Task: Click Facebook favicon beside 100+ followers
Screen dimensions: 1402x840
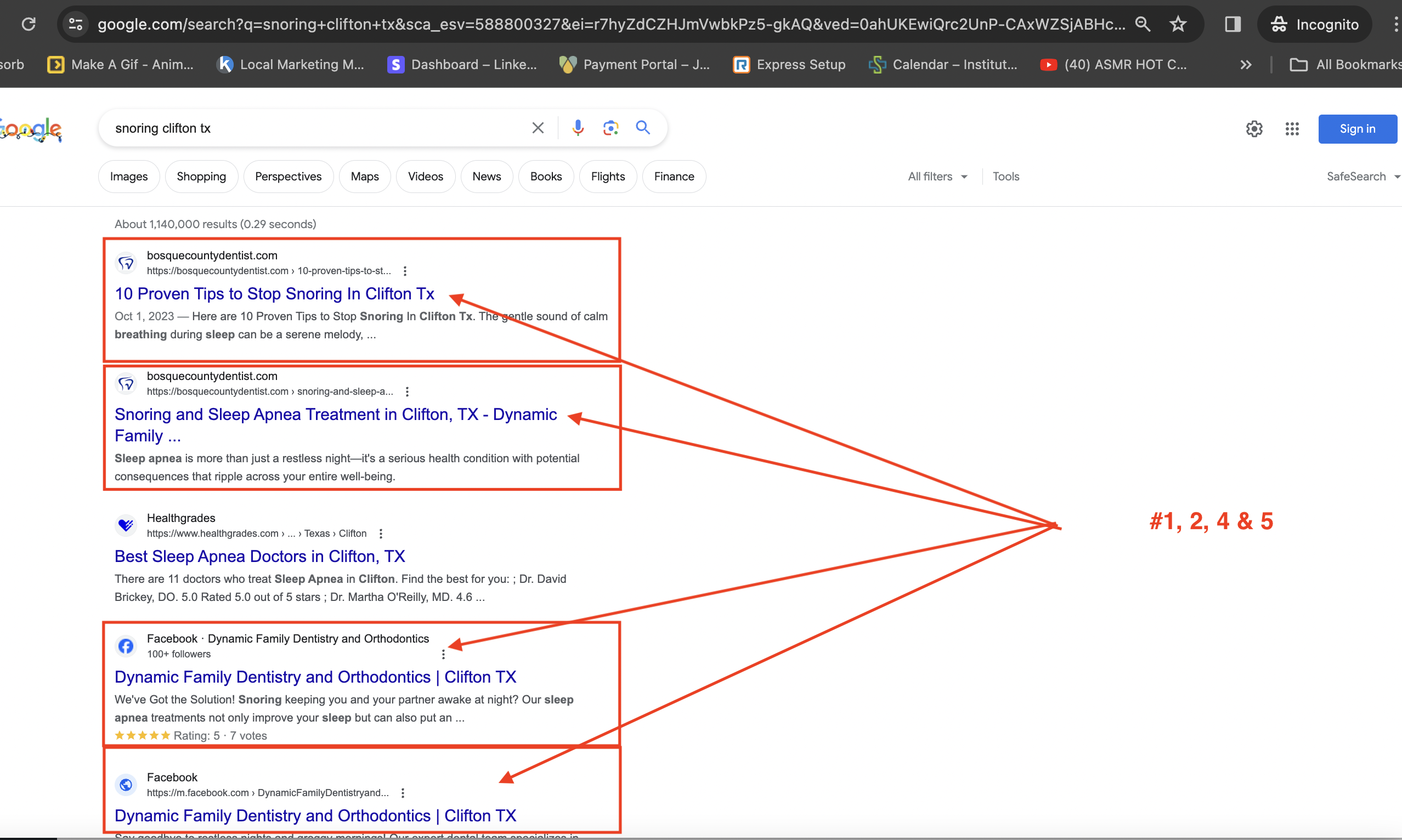Action: [x=126, y=646]
